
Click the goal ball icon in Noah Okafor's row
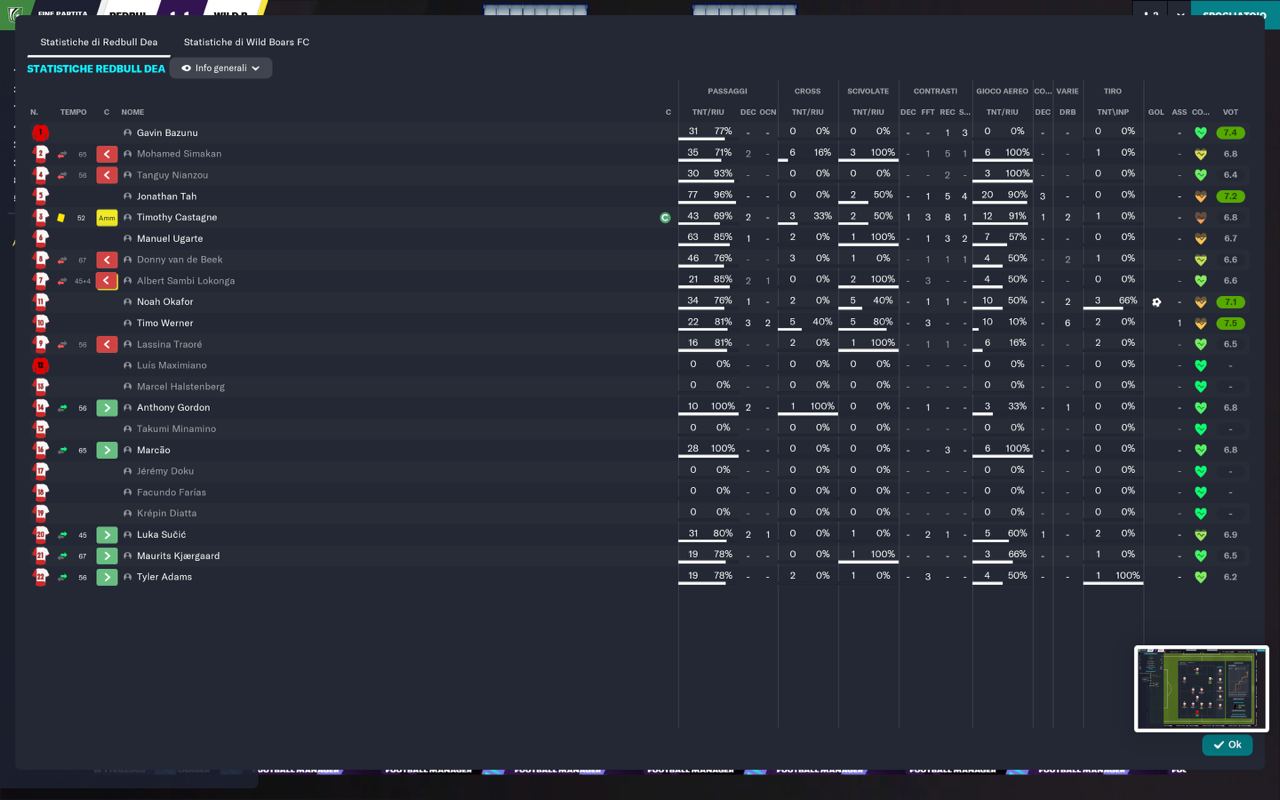(1157, 302)
